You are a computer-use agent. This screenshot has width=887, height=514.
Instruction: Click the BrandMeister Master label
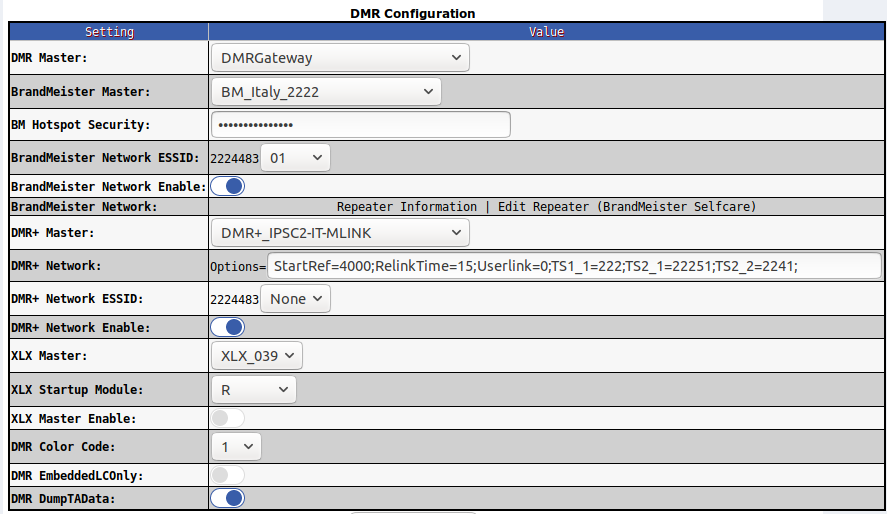point(80,92)
